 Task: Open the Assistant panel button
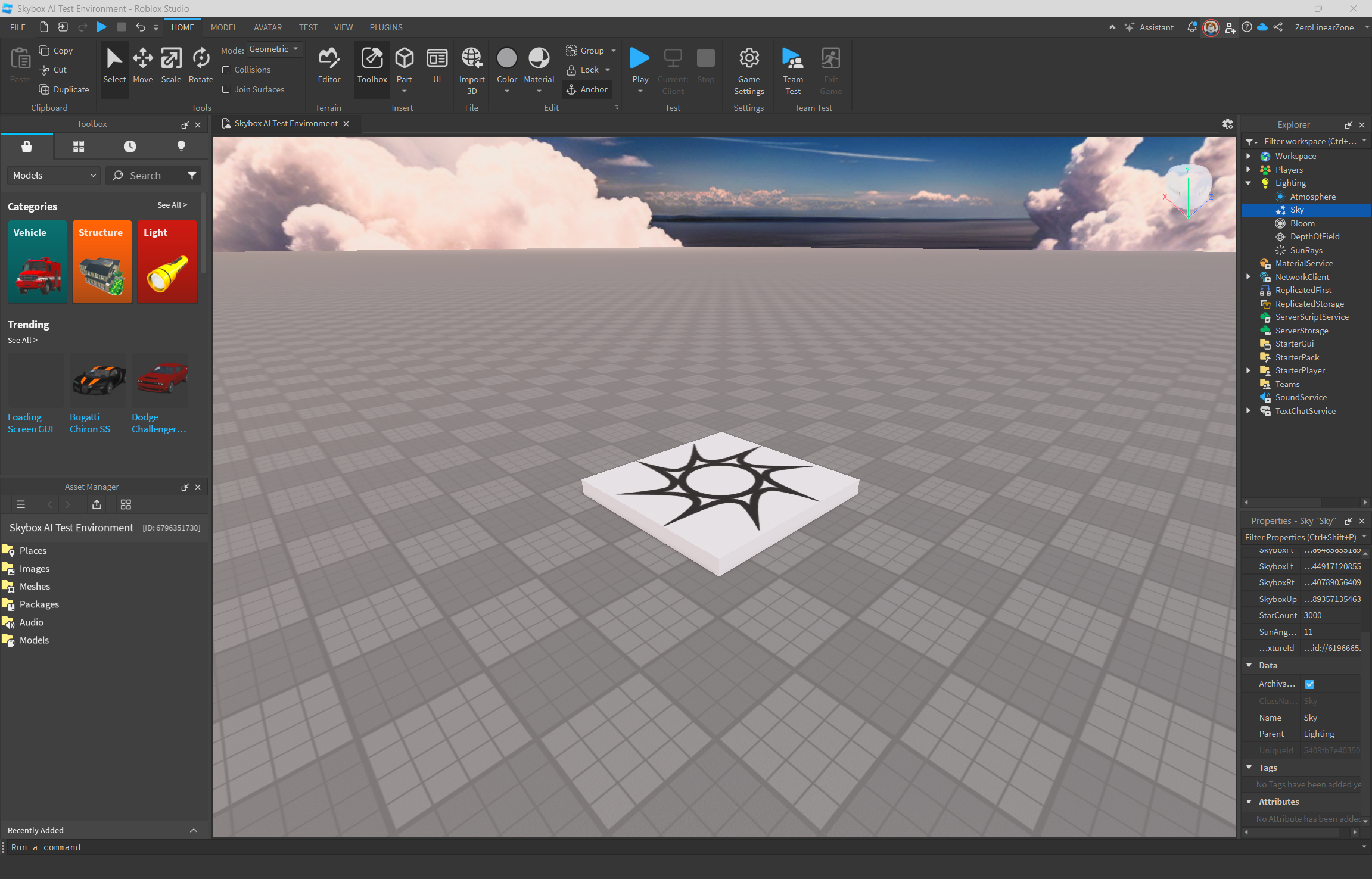click(x=1149, y=27)
